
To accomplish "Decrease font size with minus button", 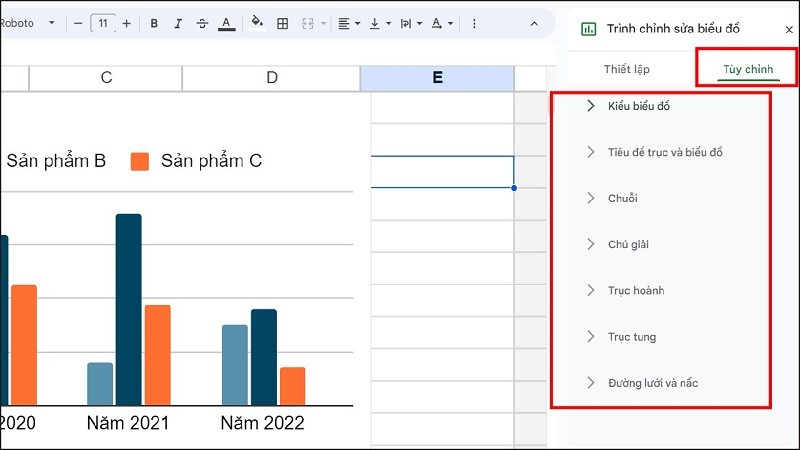I will [x=78, y=23].
